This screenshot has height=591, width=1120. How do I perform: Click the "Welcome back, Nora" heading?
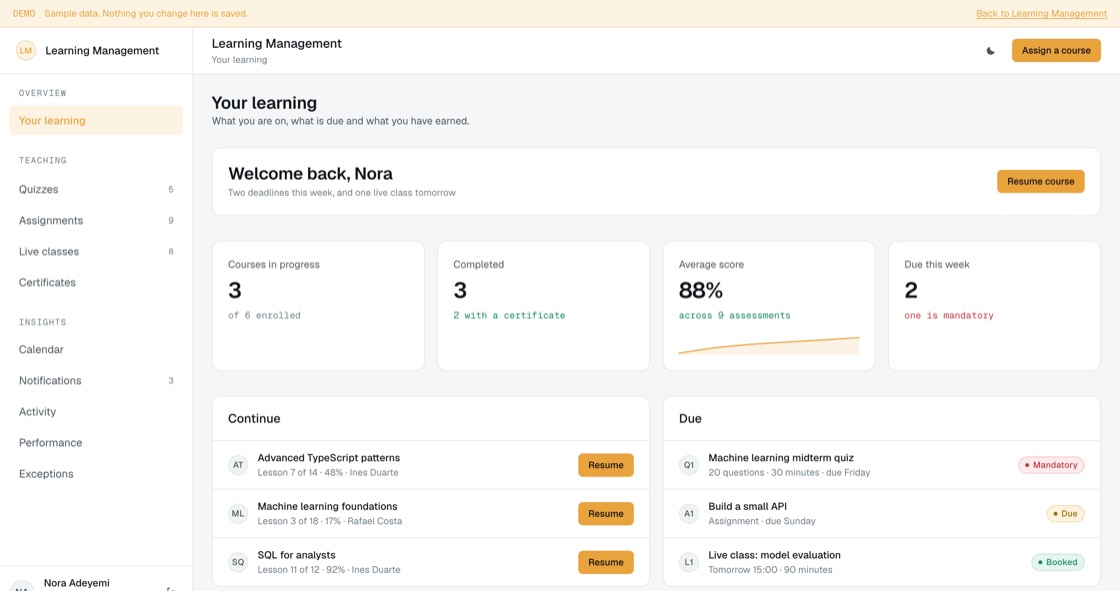(311, 174)
